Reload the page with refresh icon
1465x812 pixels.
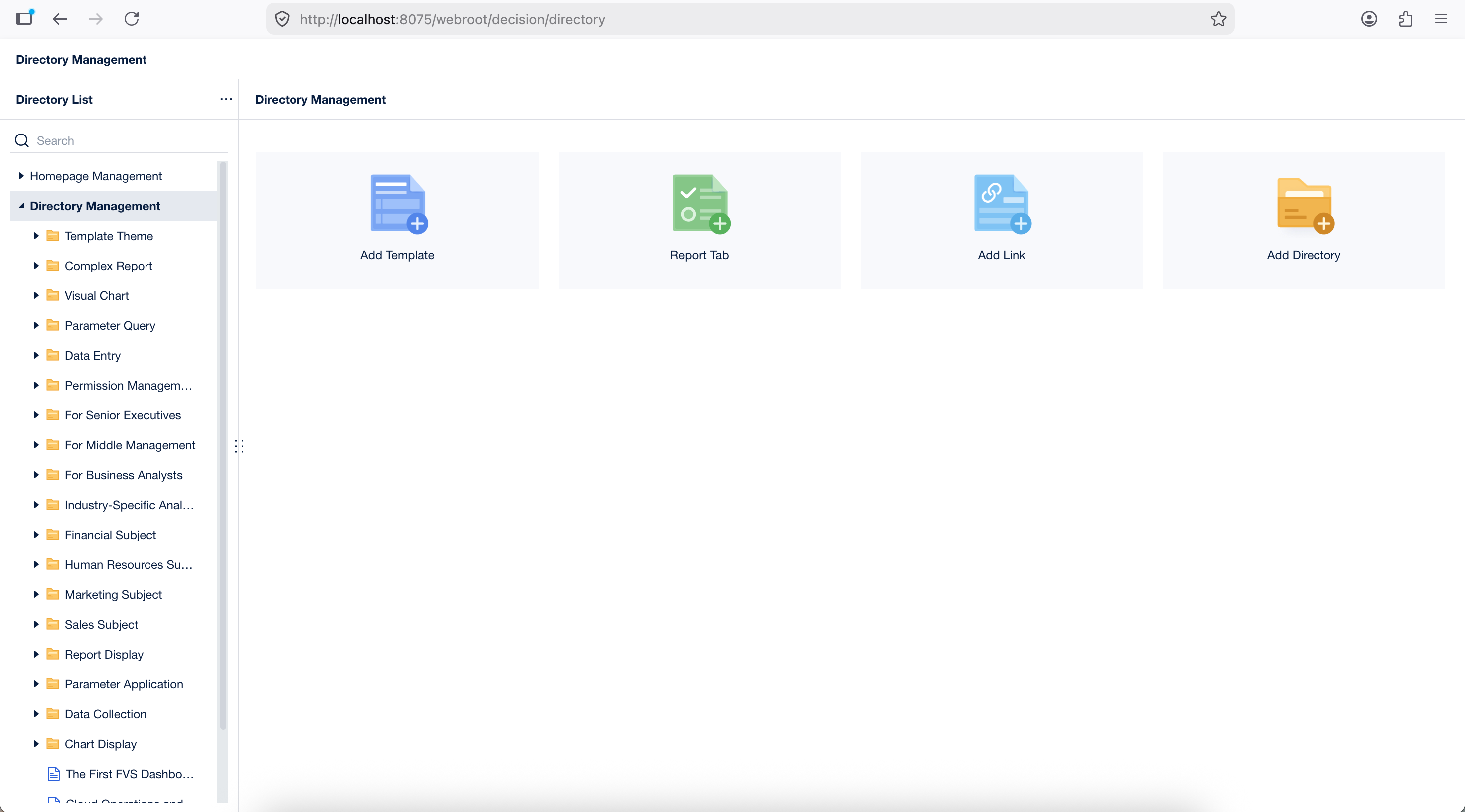(132, 19)
